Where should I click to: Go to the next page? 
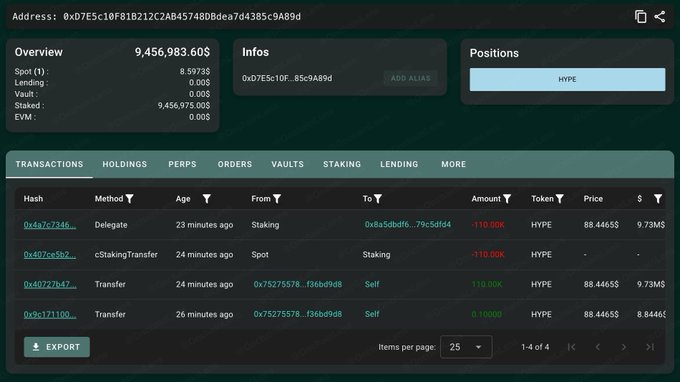624,347
